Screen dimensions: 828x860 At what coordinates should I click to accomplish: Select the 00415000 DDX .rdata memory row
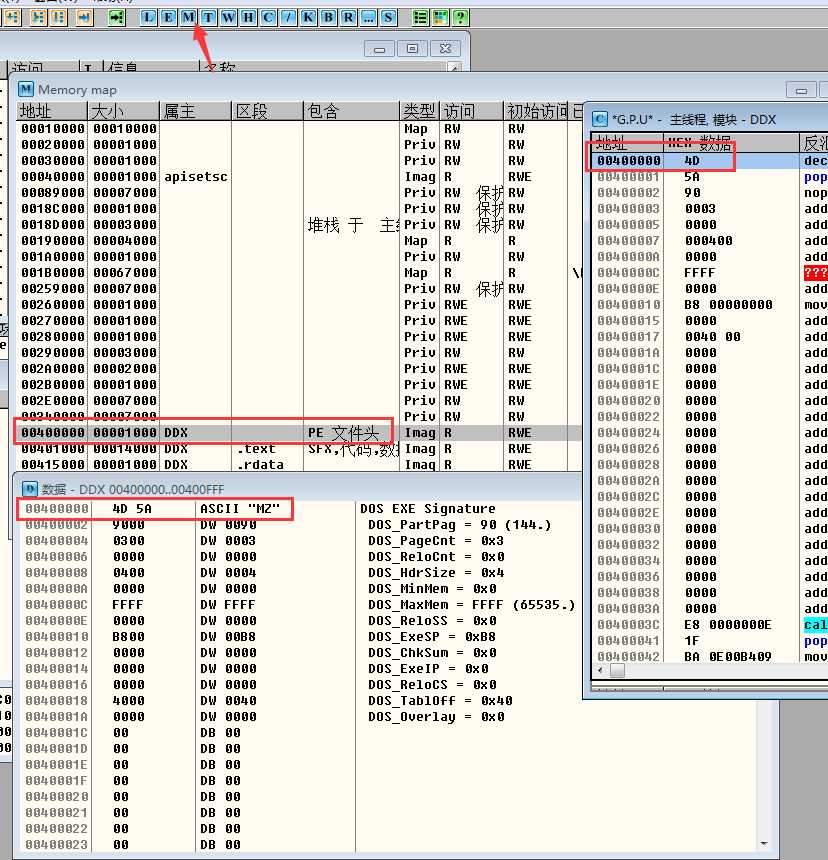pos(299,465)
